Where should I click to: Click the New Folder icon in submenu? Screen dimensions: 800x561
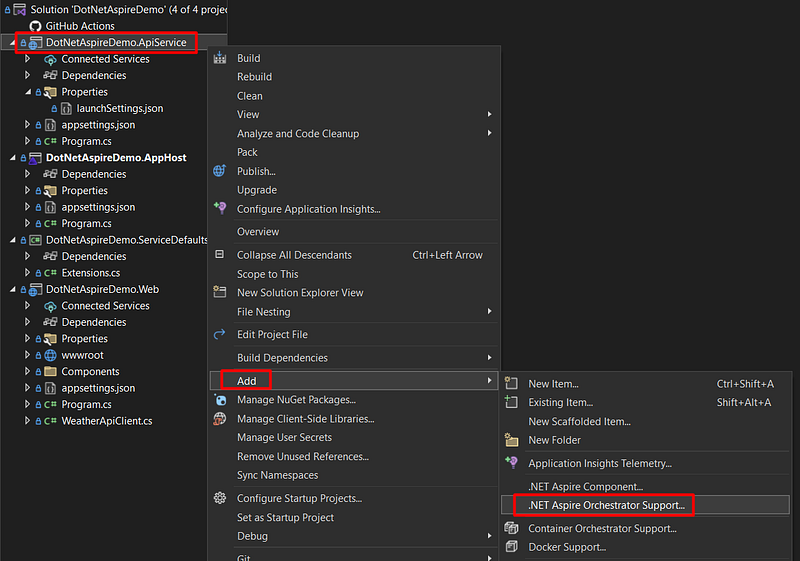pos(511,440)
